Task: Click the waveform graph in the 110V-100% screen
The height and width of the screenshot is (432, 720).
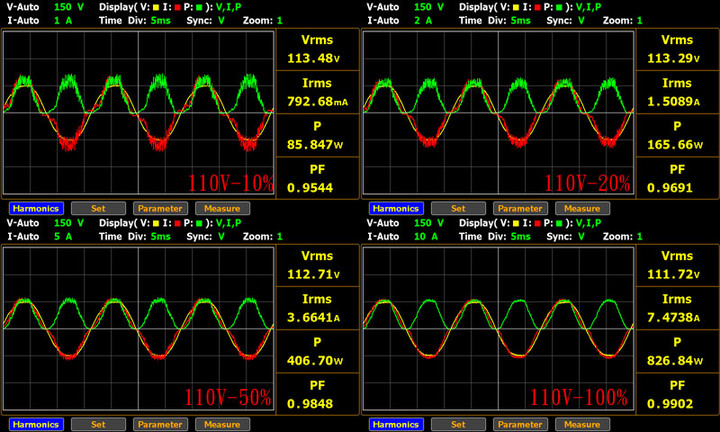Action: tap(498, 328)
